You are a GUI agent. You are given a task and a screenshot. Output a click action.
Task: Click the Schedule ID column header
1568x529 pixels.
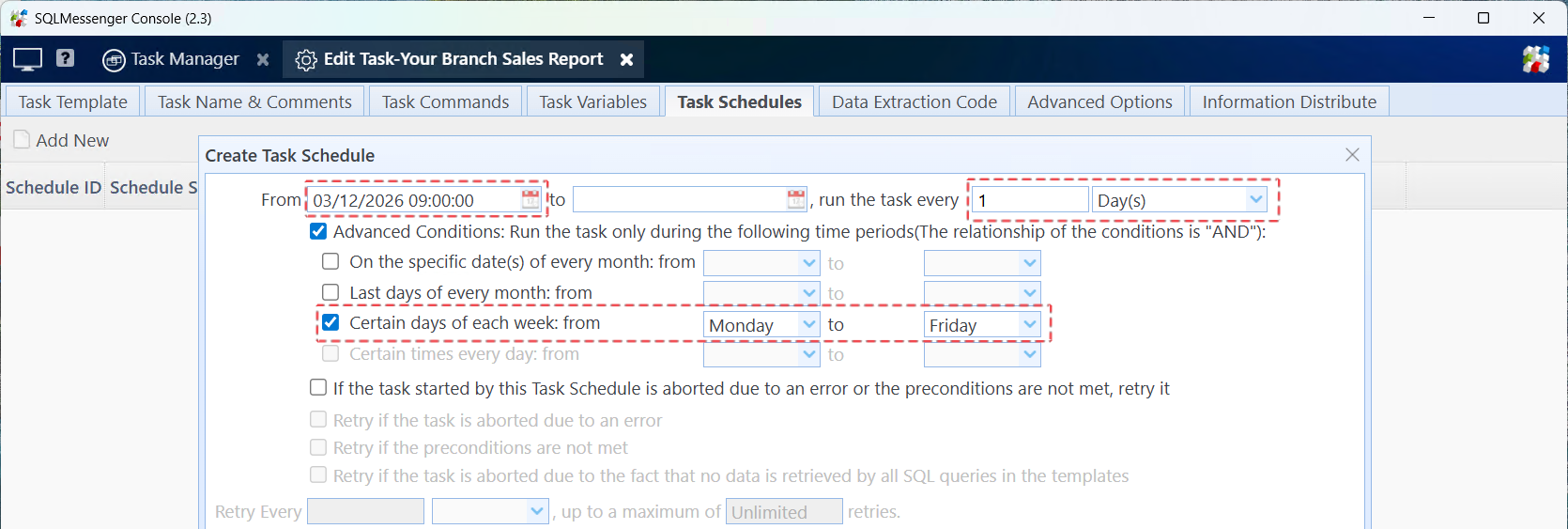coord(54,187)
